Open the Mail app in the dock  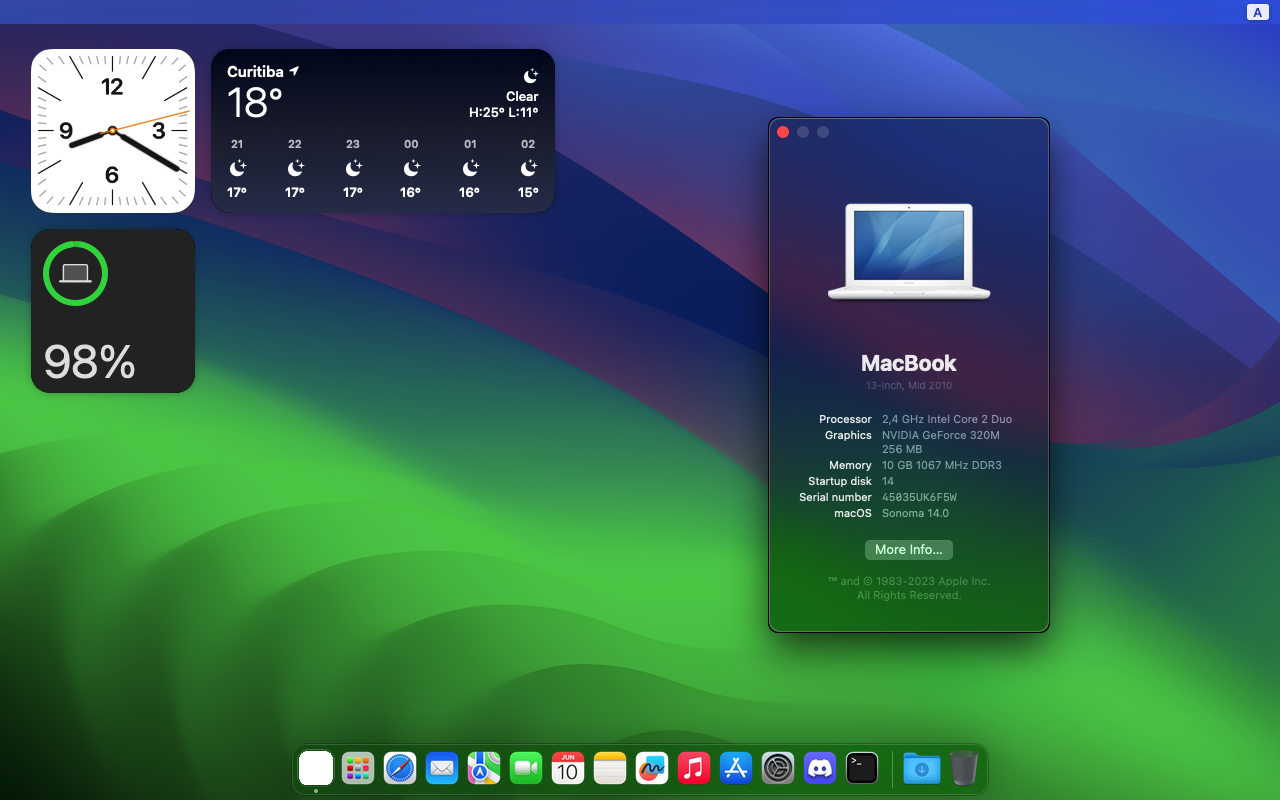[442, 768]
